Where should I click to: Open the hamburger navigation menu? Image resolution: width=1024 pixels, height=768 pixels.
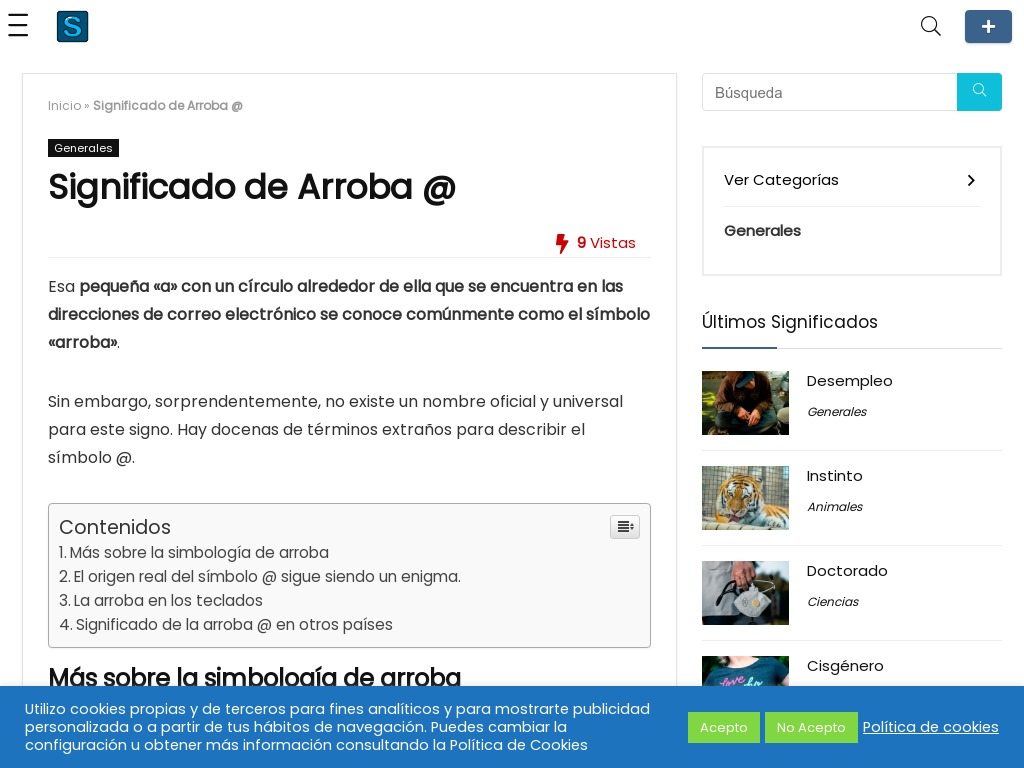pyautogui.click(x=18, y=26)
